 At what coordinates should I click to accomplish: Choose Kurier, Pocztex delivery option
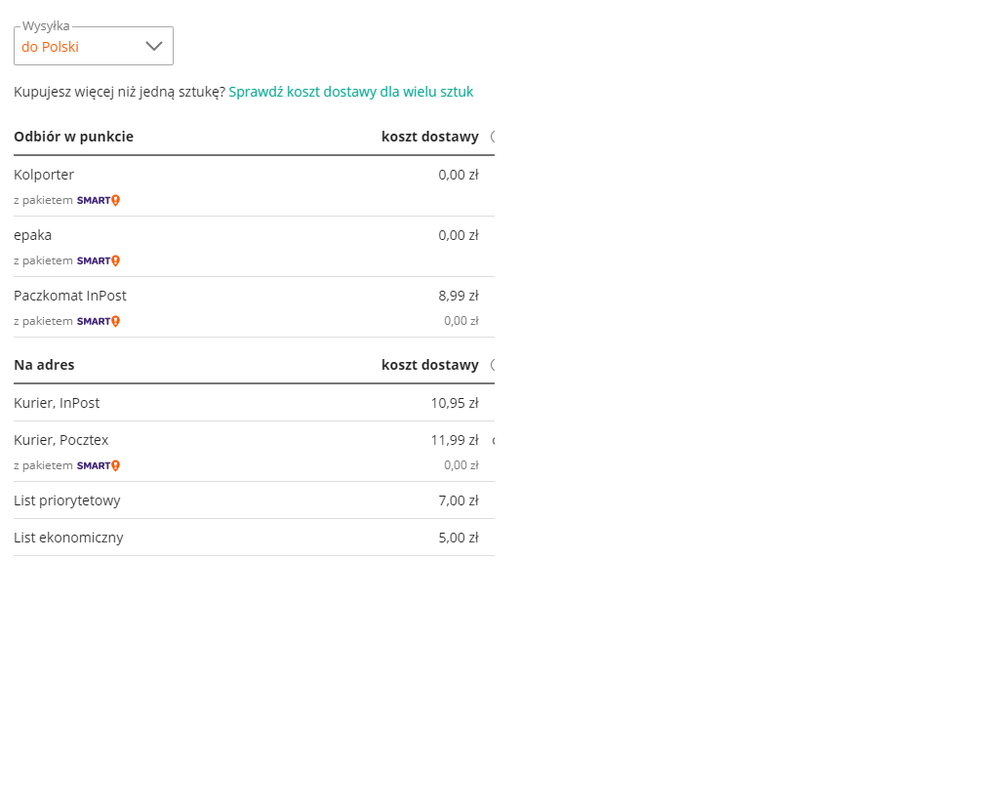click(x=61, y=440)
